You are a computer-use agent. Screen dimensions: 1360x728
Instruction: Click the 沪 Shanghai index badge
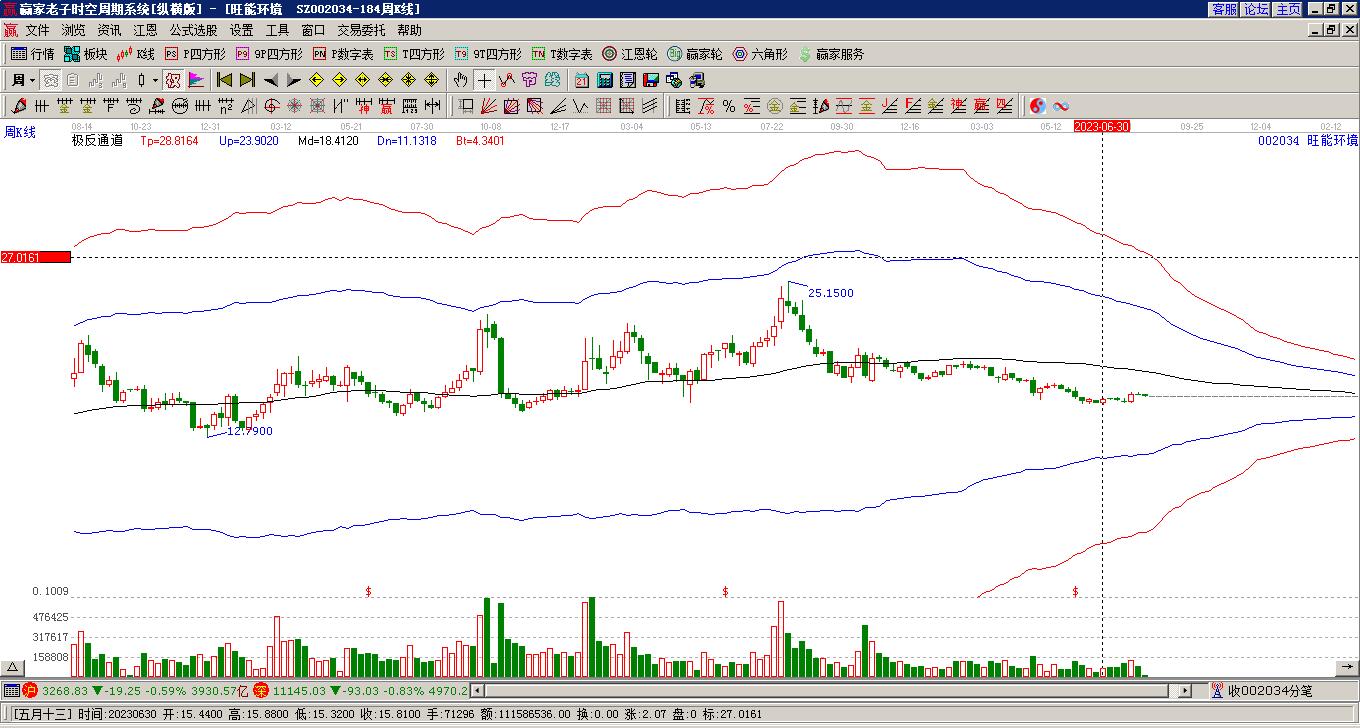pyautogui.click(x=30, y=690)
